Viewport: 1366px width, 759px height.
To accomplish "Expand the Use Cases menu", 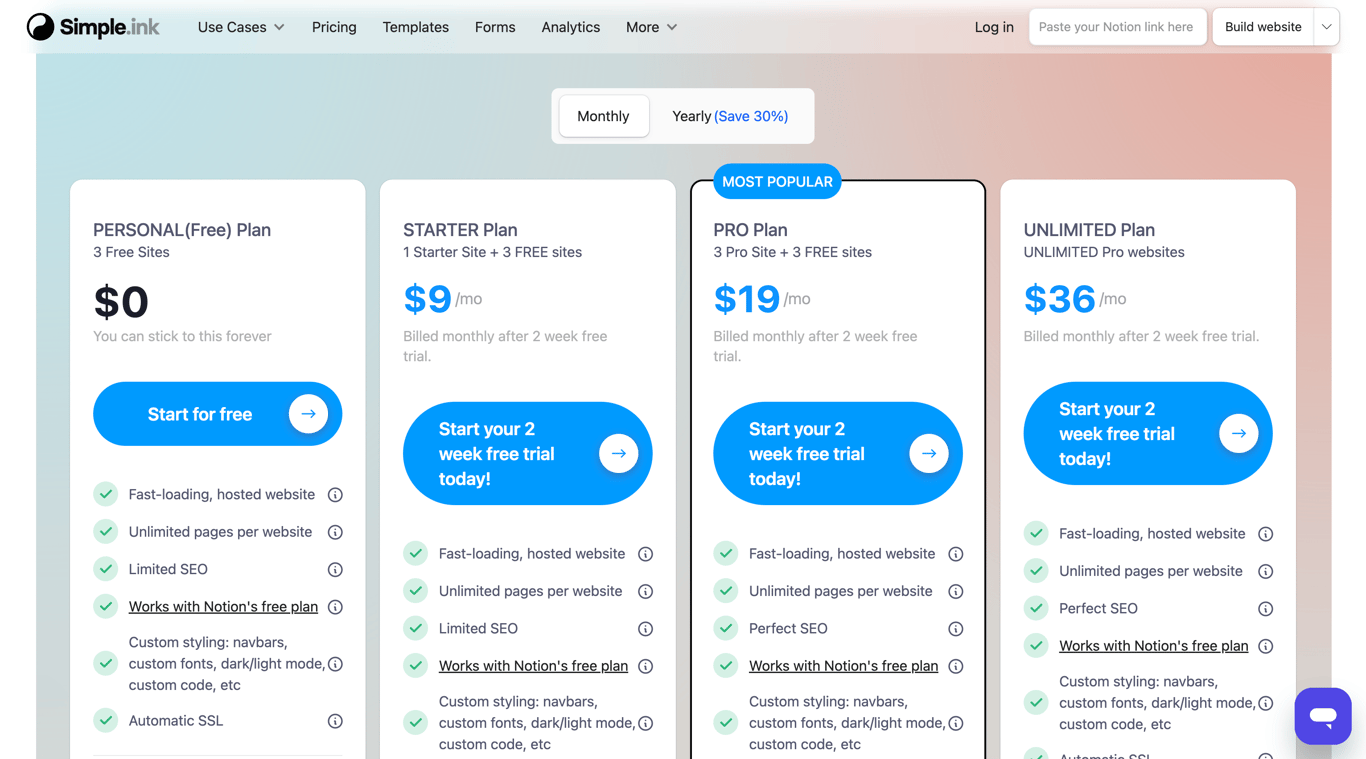I will point(241,27).
